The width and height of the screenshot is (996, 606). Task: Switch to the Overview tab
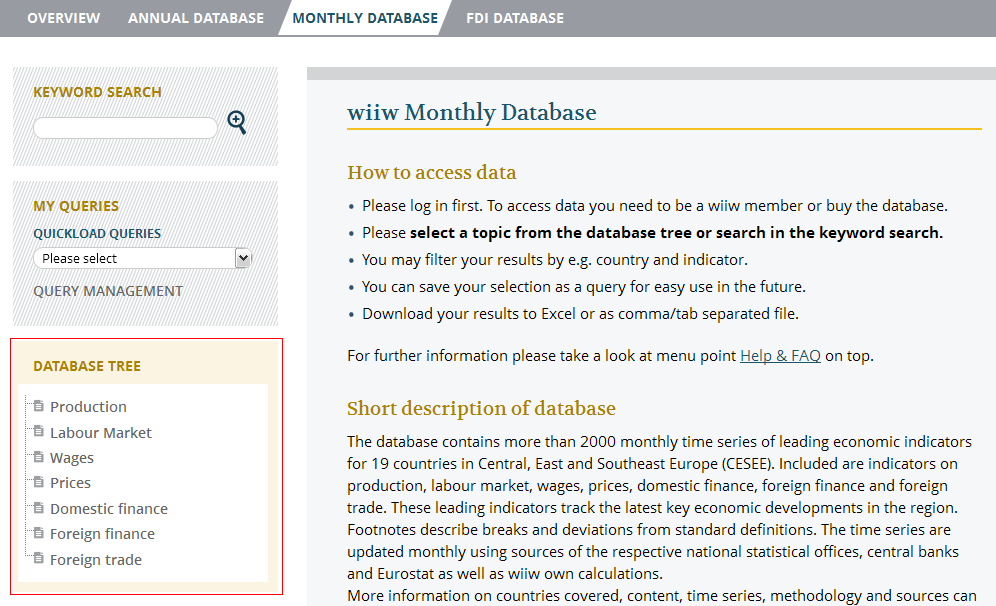(63, 18)
